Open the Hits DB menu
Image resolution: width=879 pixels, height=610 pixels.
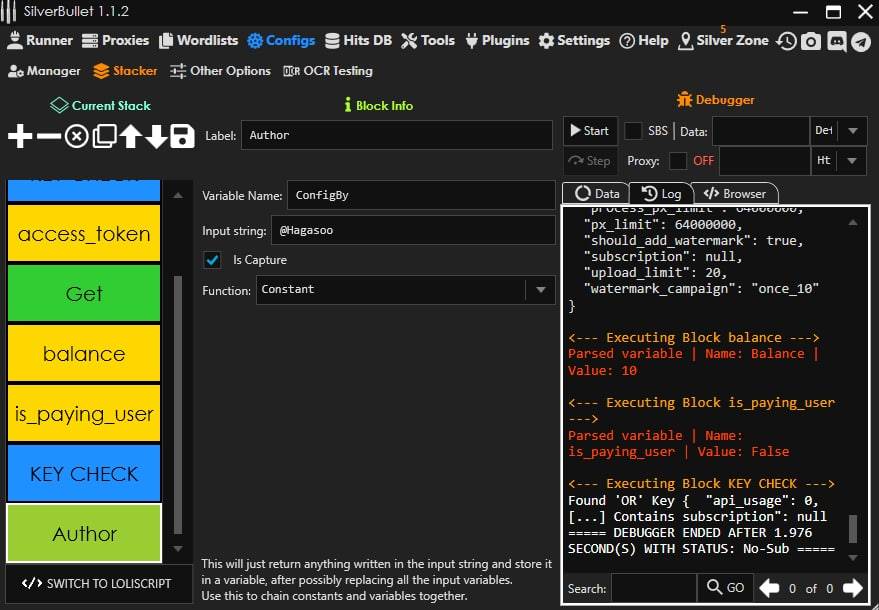(x=358, y=41)
